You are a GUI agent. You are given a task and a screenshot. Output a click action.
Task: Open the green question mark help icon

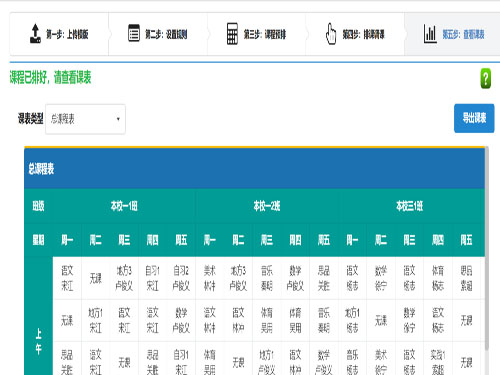(x=486, y=78)
